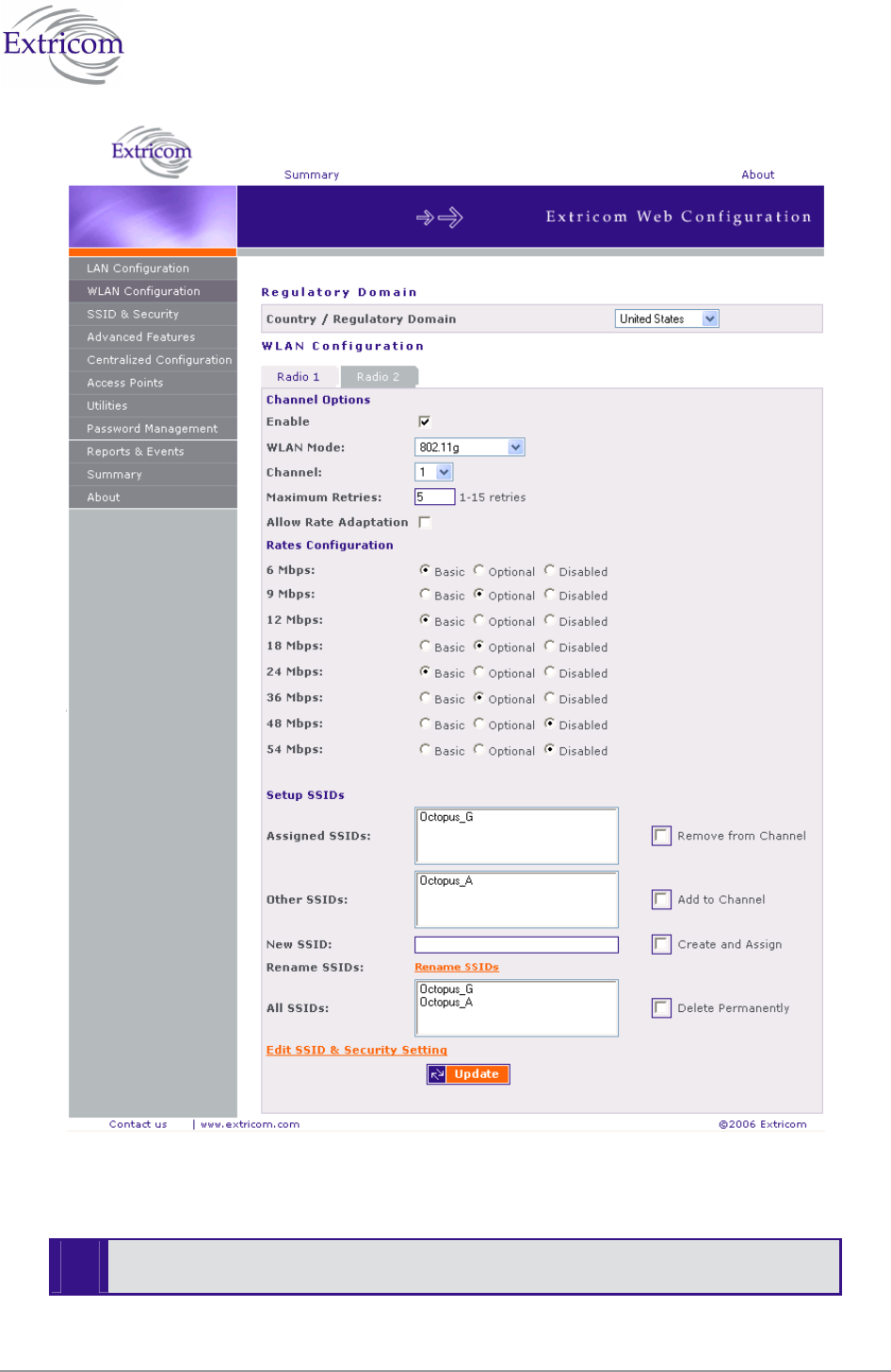The image size is (891, 1372).
Task: Open Access Points sidebar item
Action: tap(153, 383)
